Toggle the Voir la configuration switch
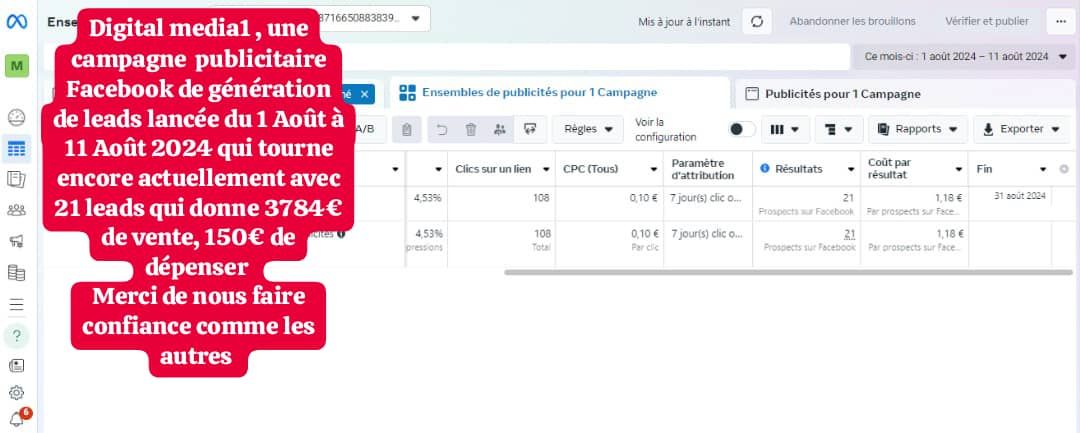The height and width of the screenshot is (433, 1080). coord(742,129)
